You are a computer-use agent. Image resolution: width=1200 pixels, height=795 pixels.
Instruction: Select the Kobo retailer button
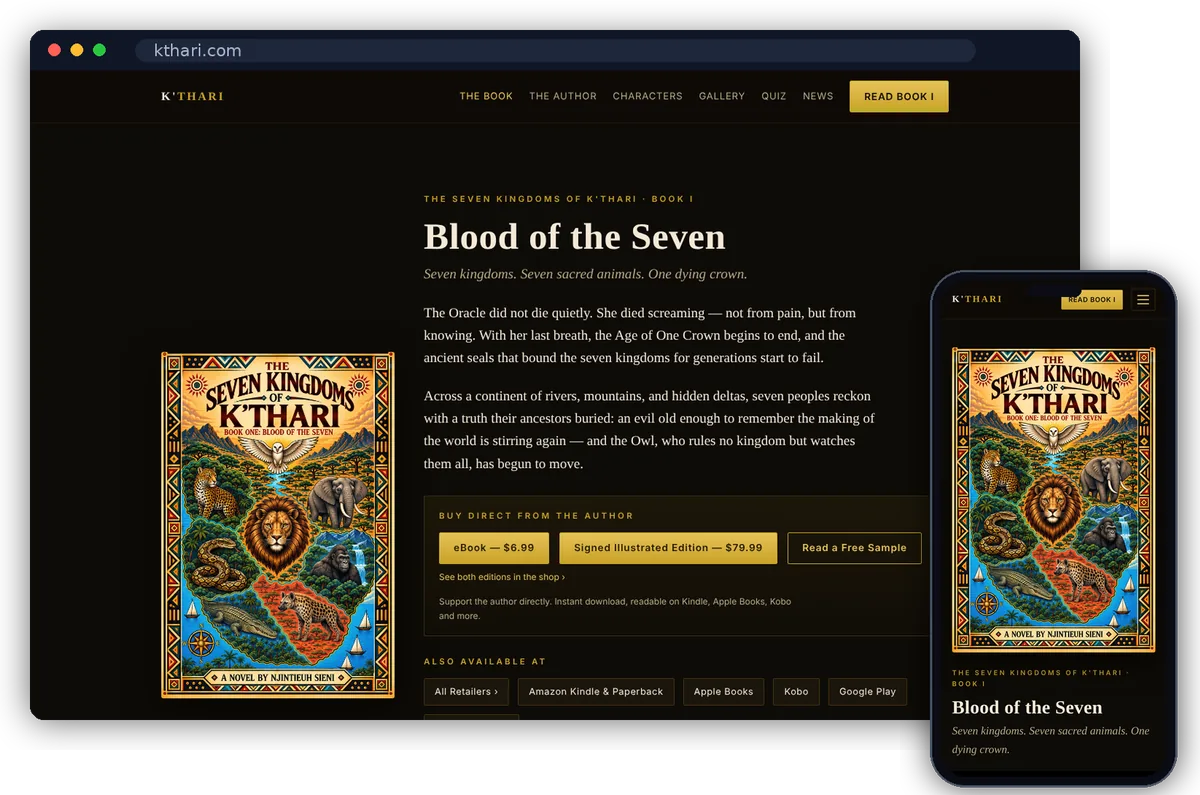[796, 692]
